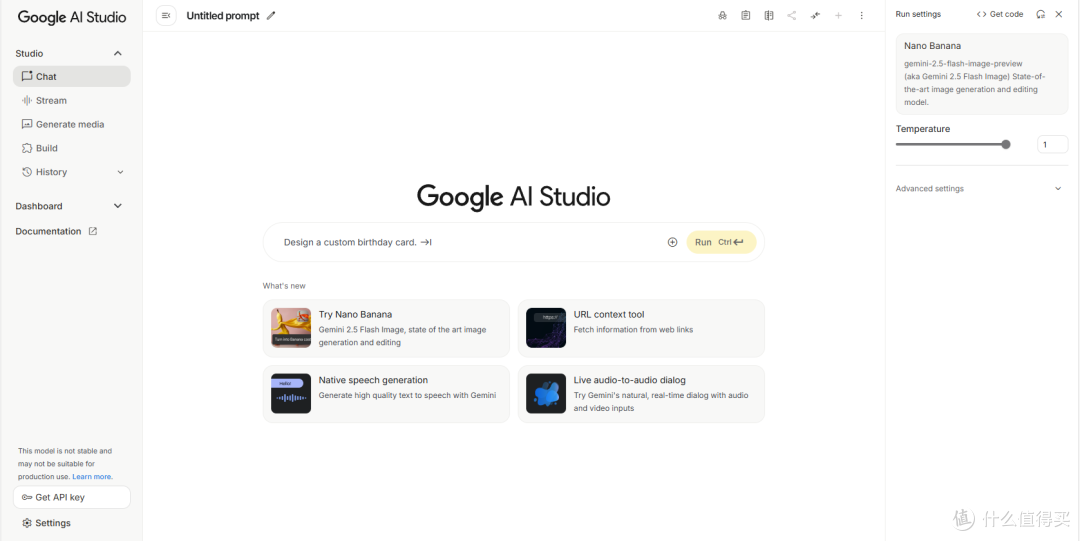
Task: Open the three-dot more options menu
Action: point(862,15)
